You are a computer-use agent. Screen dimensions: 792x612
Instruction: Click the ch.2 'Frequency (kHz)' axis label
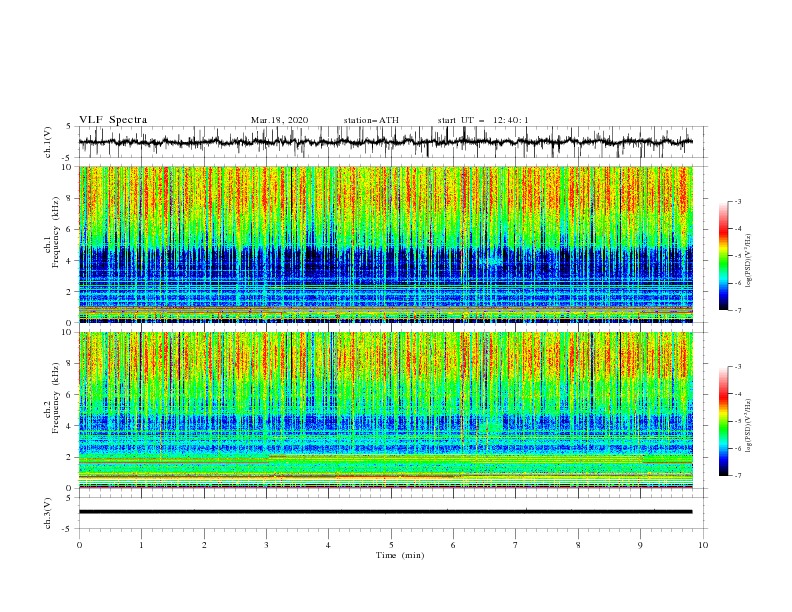(55, 398)
